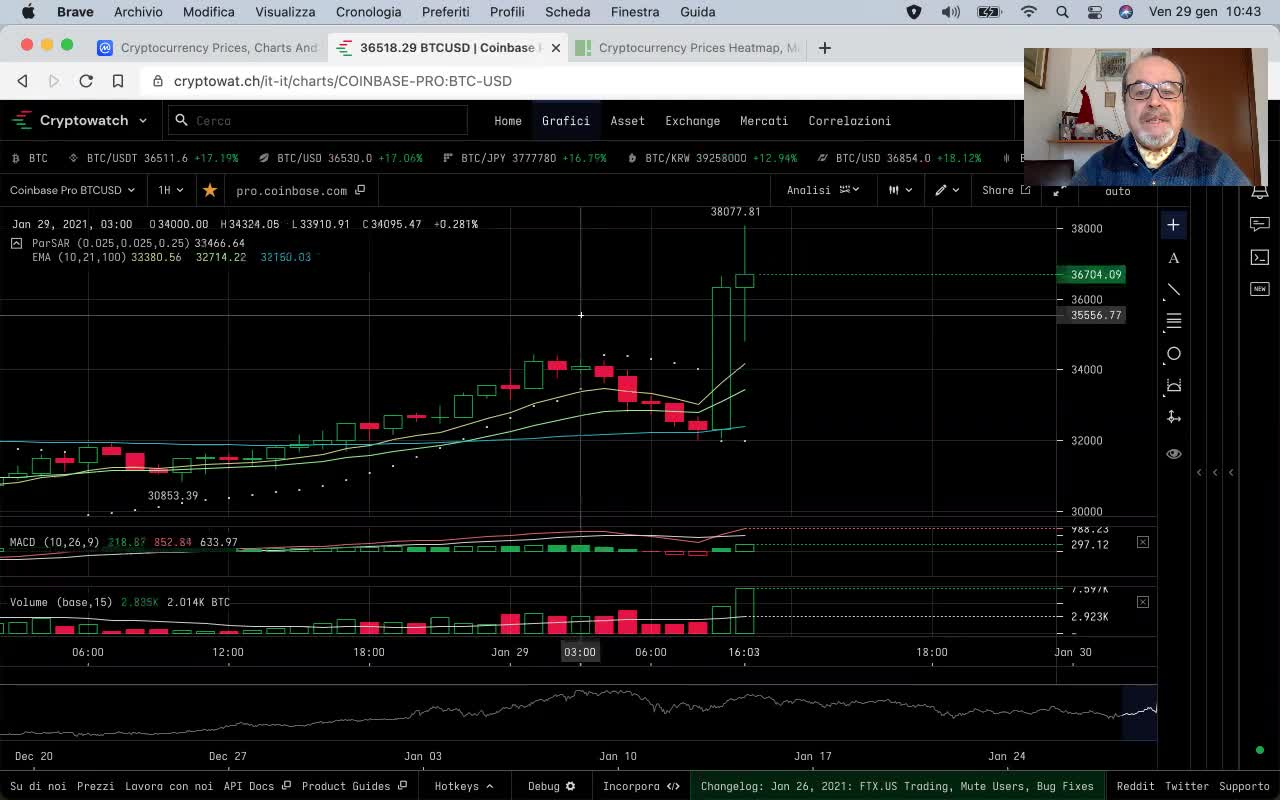Switch to Cryptocurrency Prices, Charts tab

(x=208, y=48)
